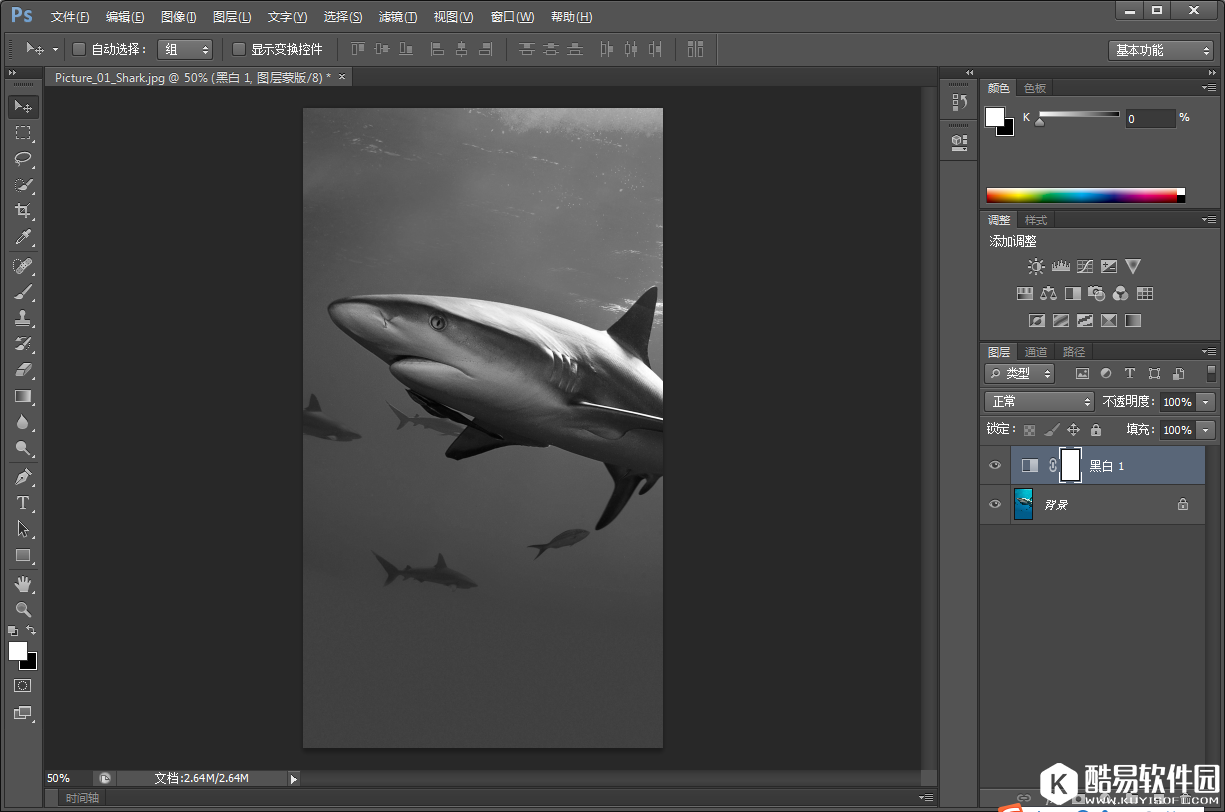Enable the 显示变换控件 checkbox
Screen dimensions: 1225x812
pos(239,49)
